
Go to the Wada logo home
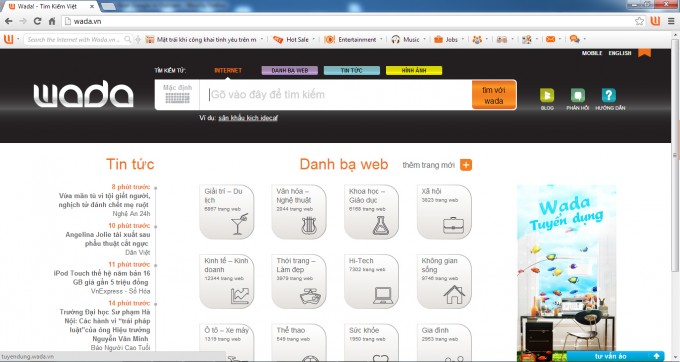pos(83,94)
